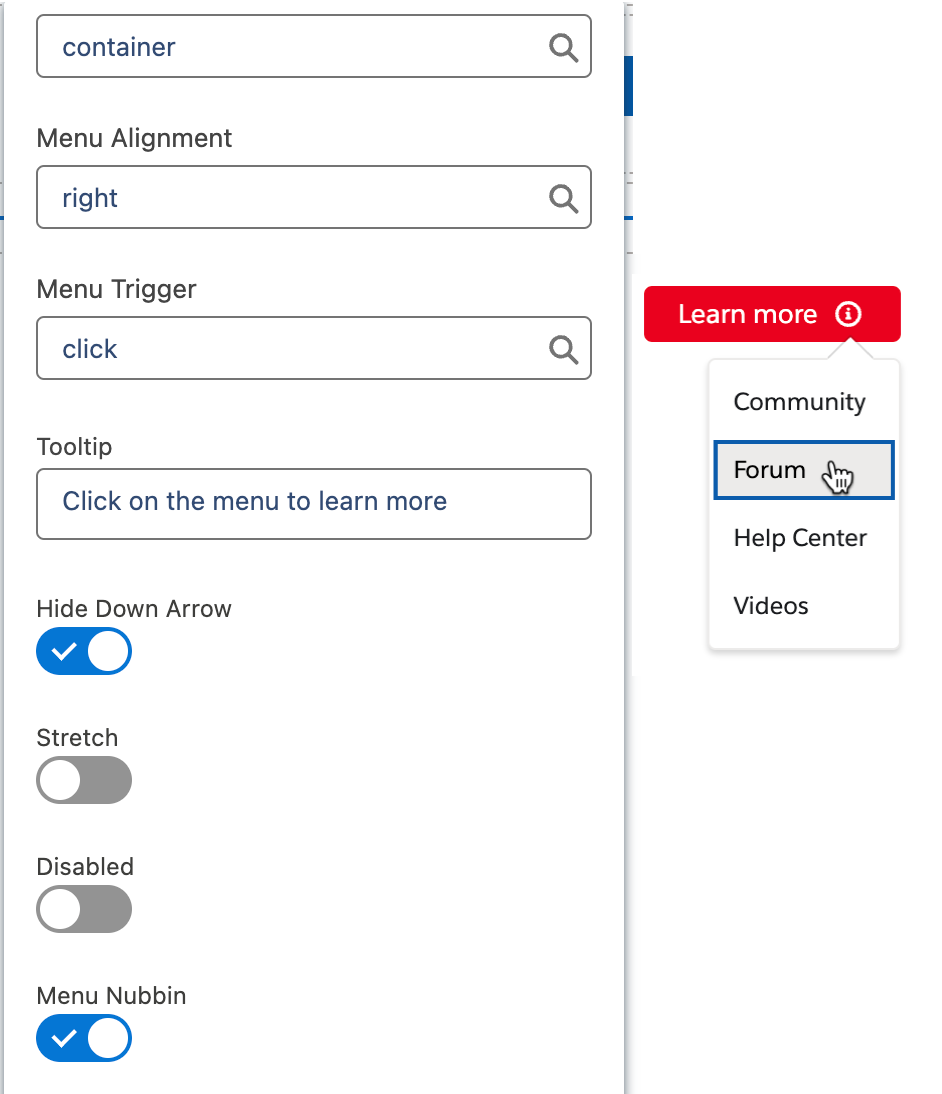Turn off Menu Nubbin toggle
Screen dimensions: 942x1094
click(84, 1038)
